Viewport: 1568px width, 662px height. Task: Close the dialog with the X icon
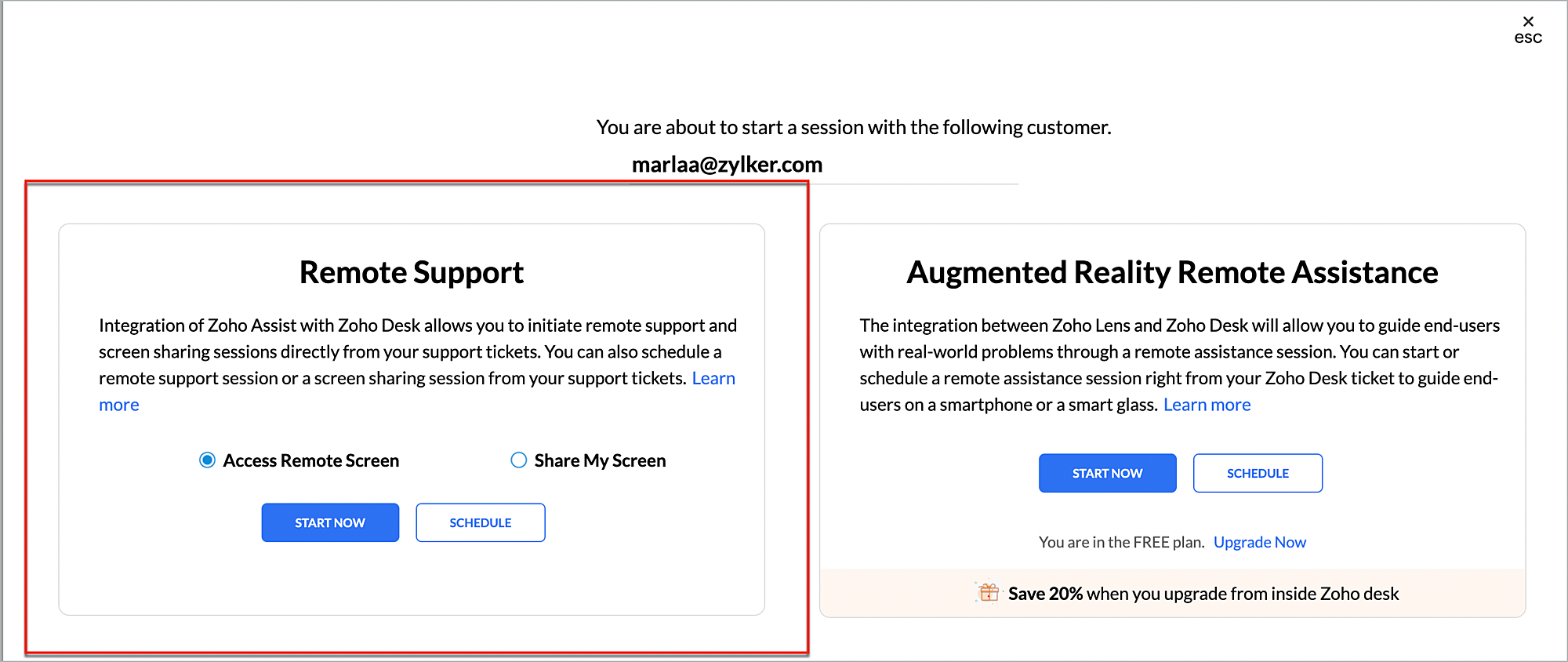[1528, 21]
